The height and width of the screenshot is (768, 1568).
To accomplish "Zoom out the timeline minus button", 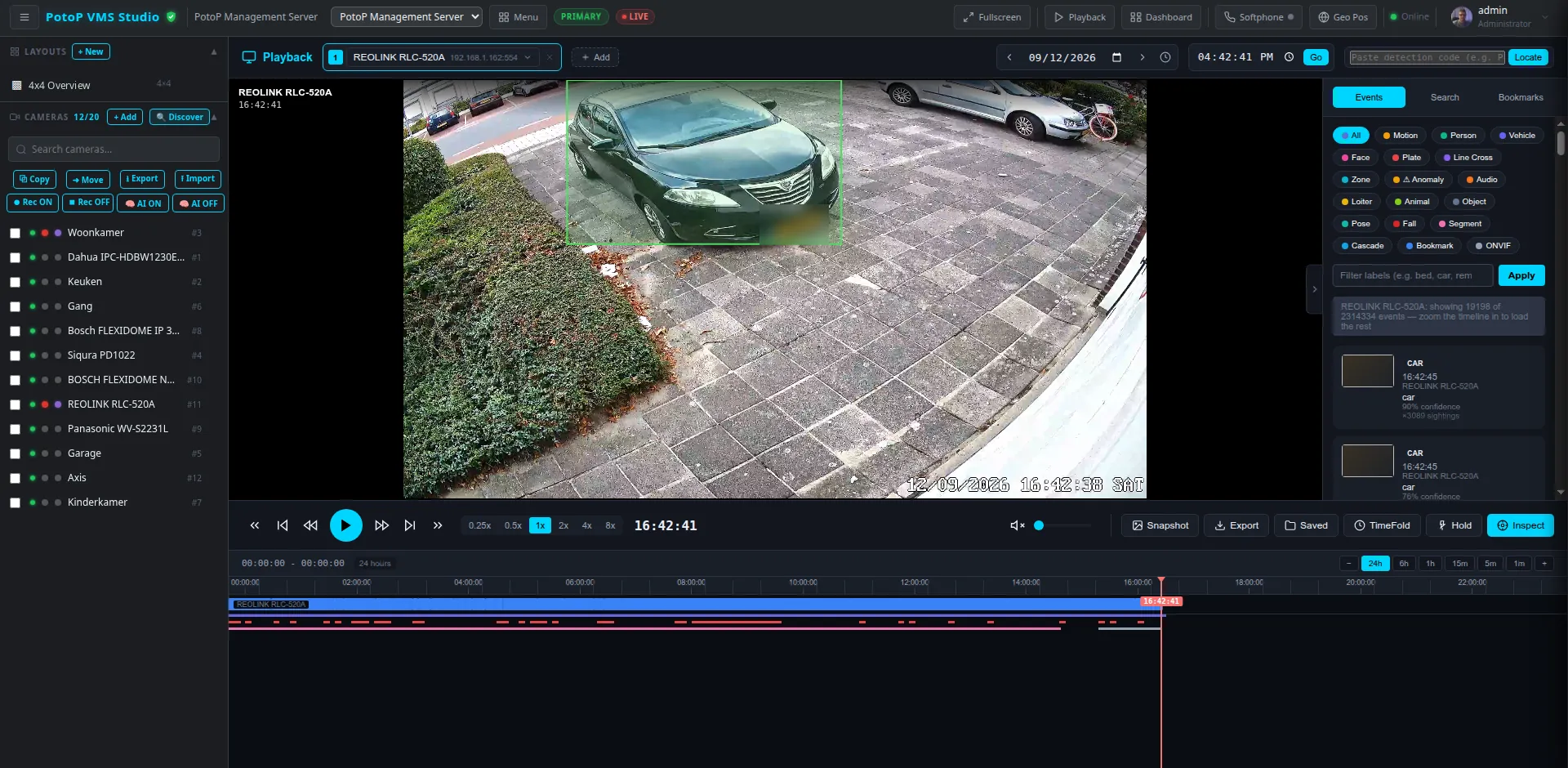I will (x=1349, y=563).
